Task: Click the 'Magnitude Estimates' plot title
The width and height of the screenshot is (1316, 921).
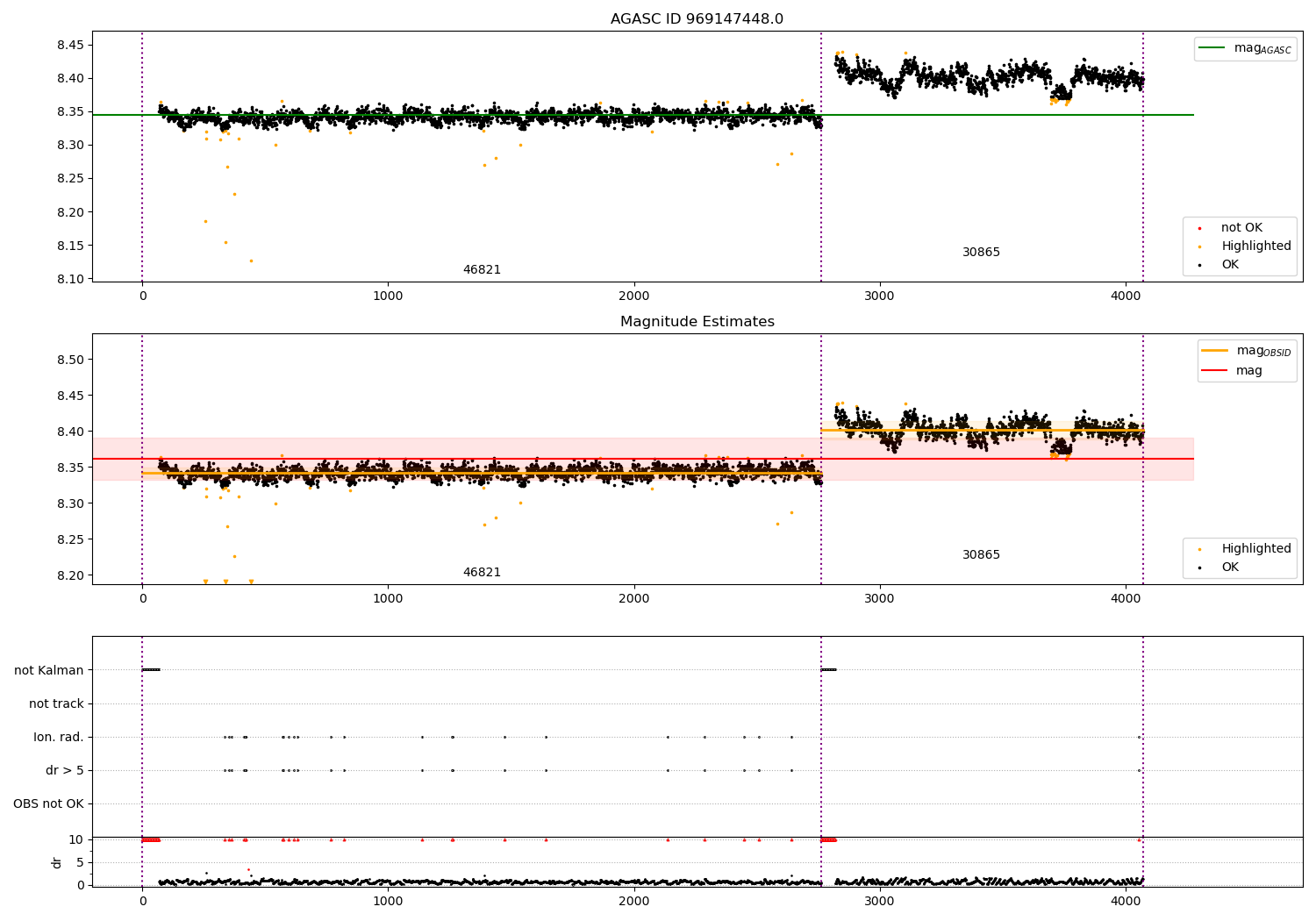Action: tap(697, 322)
